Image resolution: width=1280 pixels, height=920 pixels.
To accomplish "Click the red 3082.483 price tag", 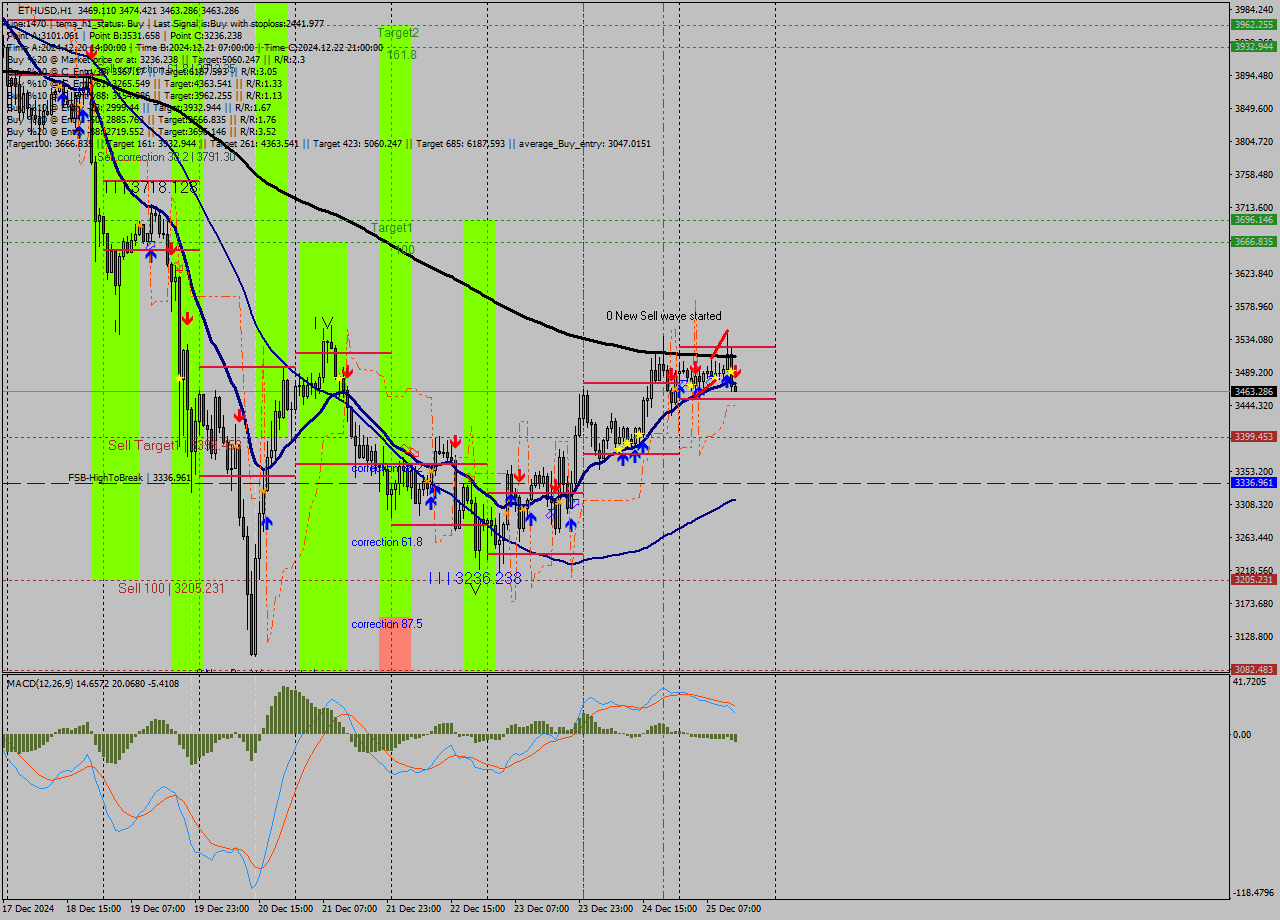I will 1254,670.
